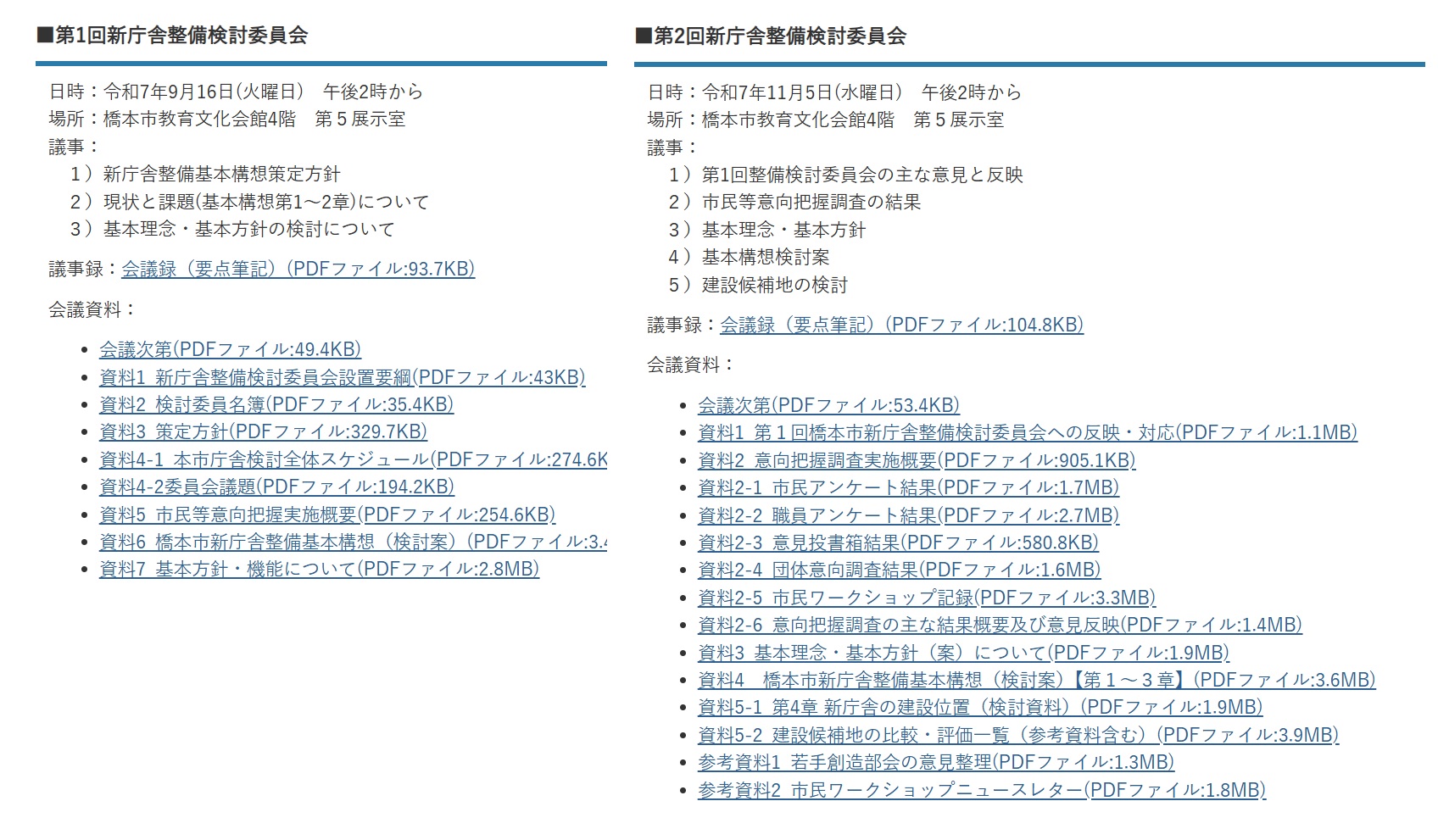Open 資料2 意向把握調査実施概要 PDF

(x=916, y=460)
